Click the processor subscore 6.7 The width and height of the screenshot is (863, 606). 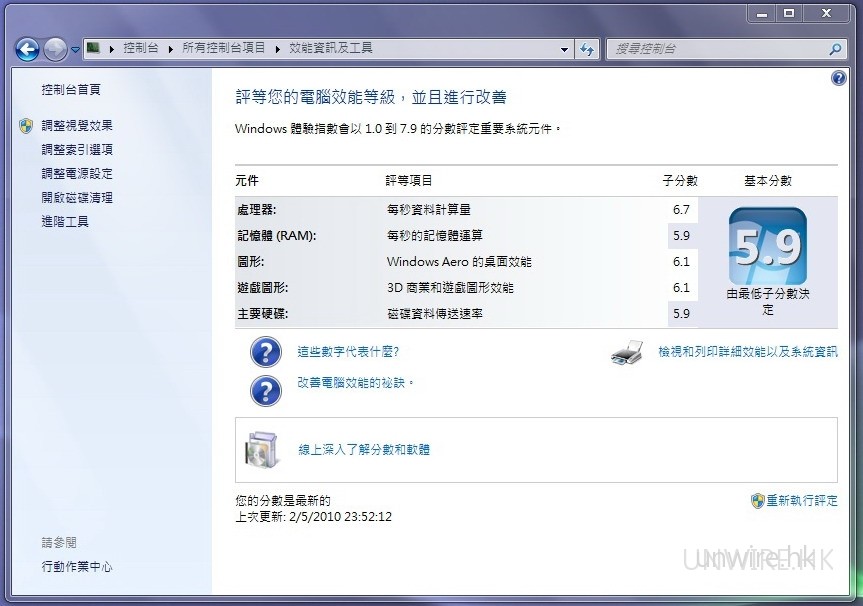click(x=681, y=210)
